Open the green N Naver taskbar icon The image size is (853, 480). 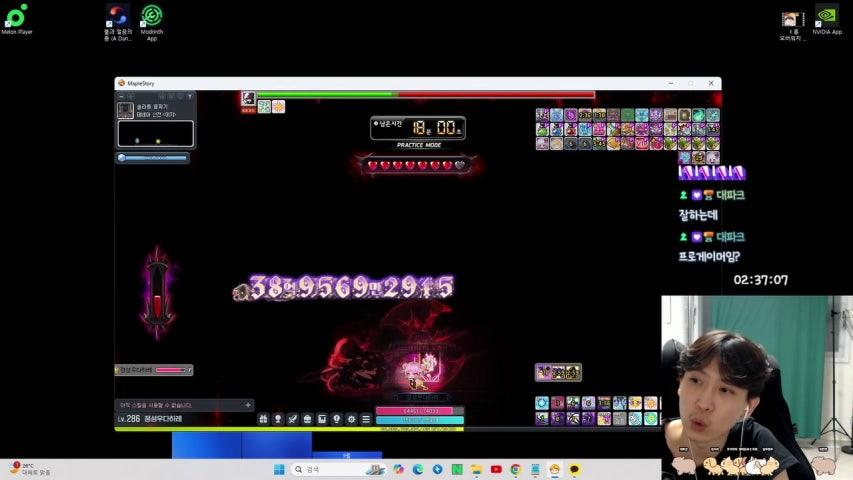tap(457, 469)
